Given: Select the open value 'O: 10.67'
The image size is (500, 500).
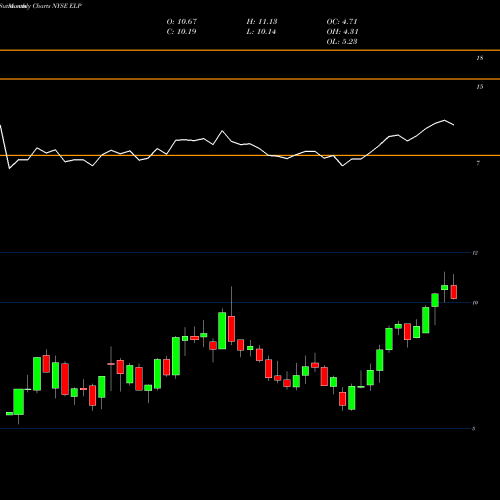Looking at the screenshot, I should tap(182, 22).
